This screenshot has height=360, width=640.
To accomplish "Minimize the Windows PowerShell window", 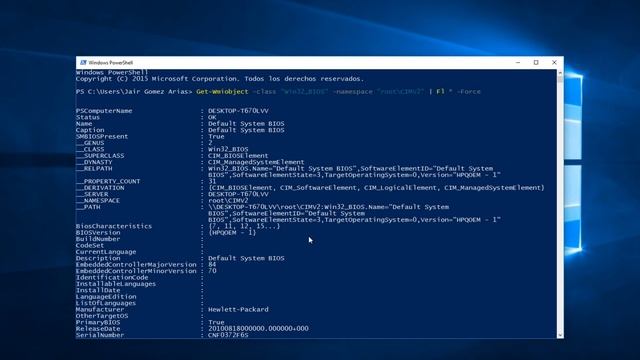I will [518, 62].
